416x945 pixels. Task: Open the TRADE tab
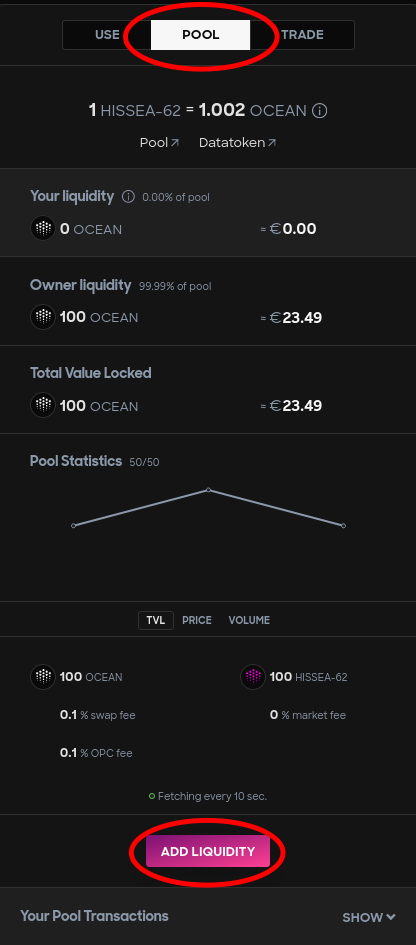point(303,35)
